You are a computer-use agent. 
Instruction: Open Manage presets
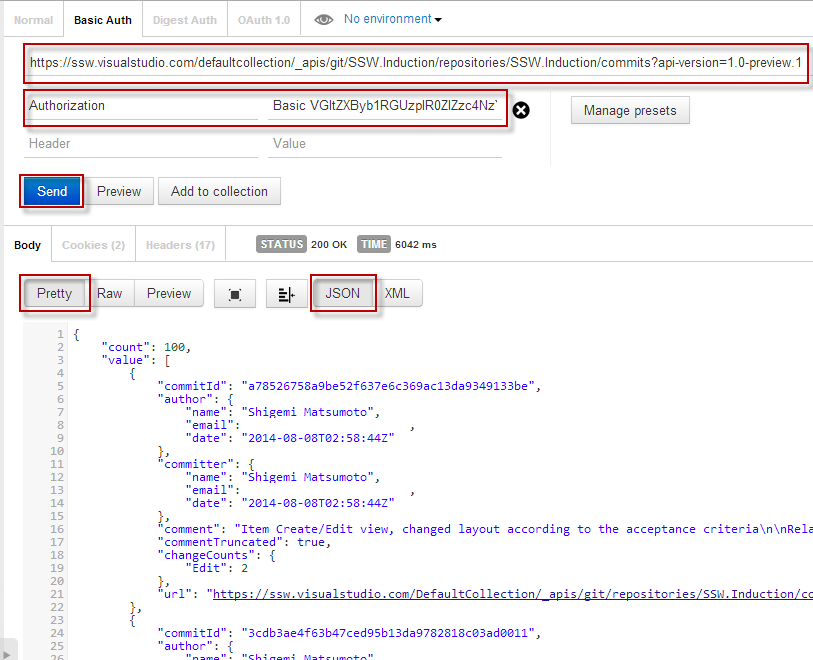(x=630, y=110)
